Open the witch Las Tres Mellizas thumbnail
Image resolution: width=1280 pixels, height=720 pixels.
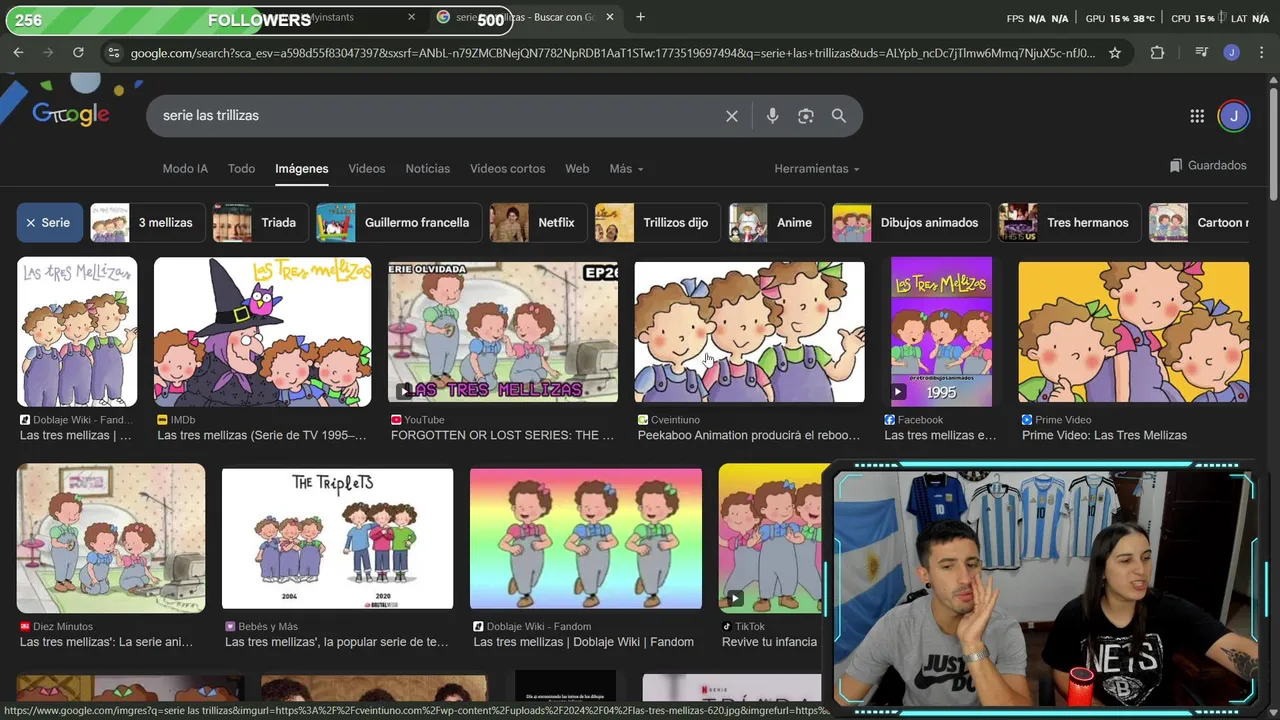(262, 332)
